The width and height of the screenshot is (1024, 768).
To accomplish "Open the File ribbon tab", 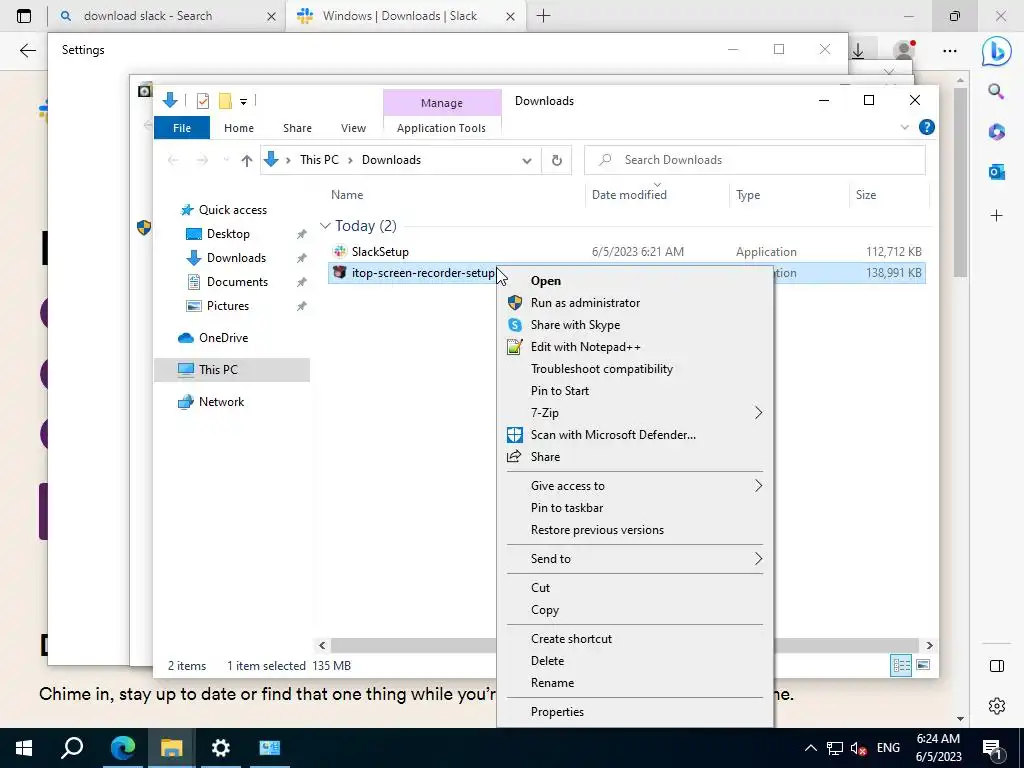I will click(182, 128).
